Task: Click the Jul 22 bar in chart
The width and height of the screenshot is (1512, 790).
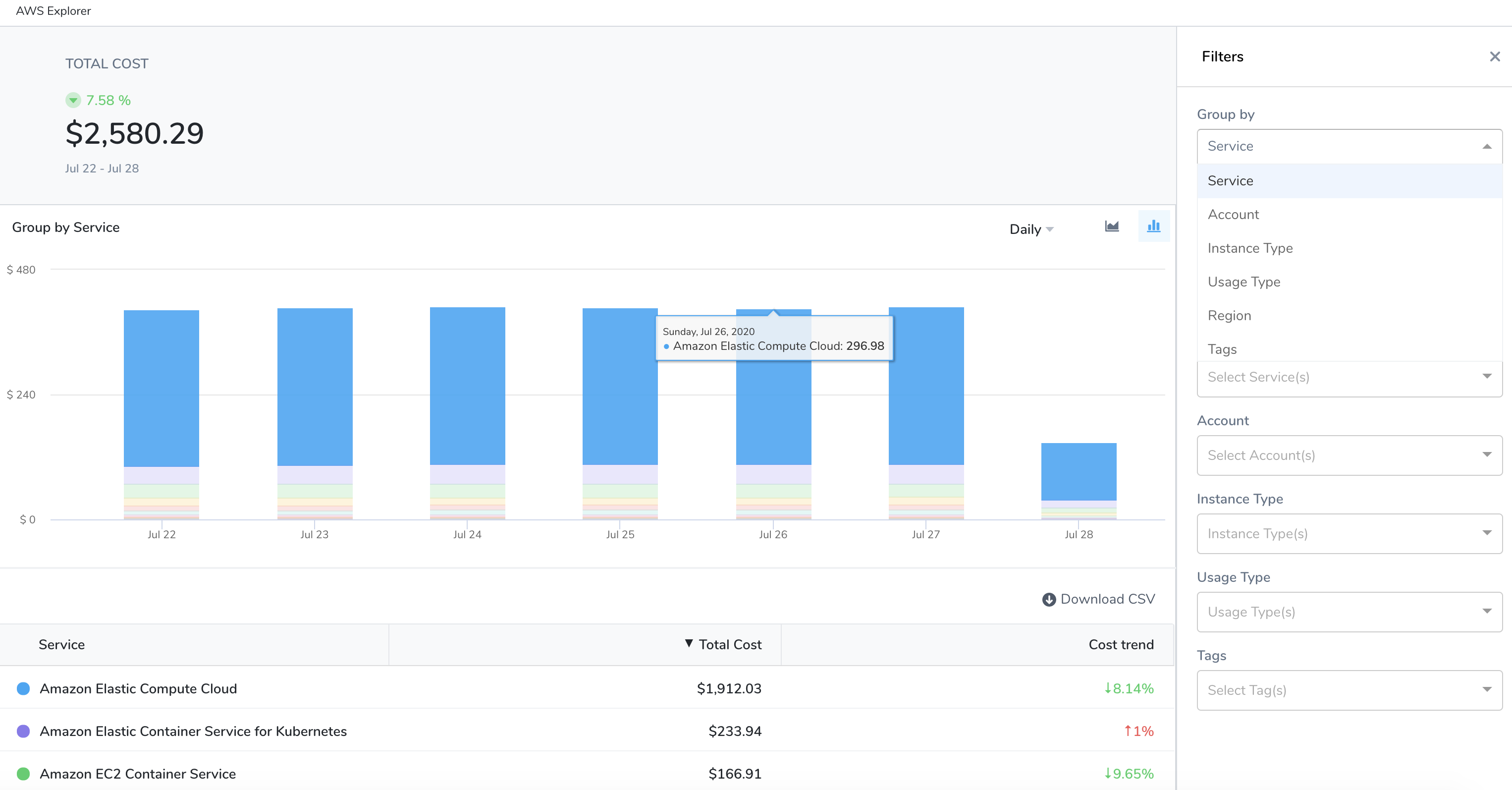Action: 162,415
